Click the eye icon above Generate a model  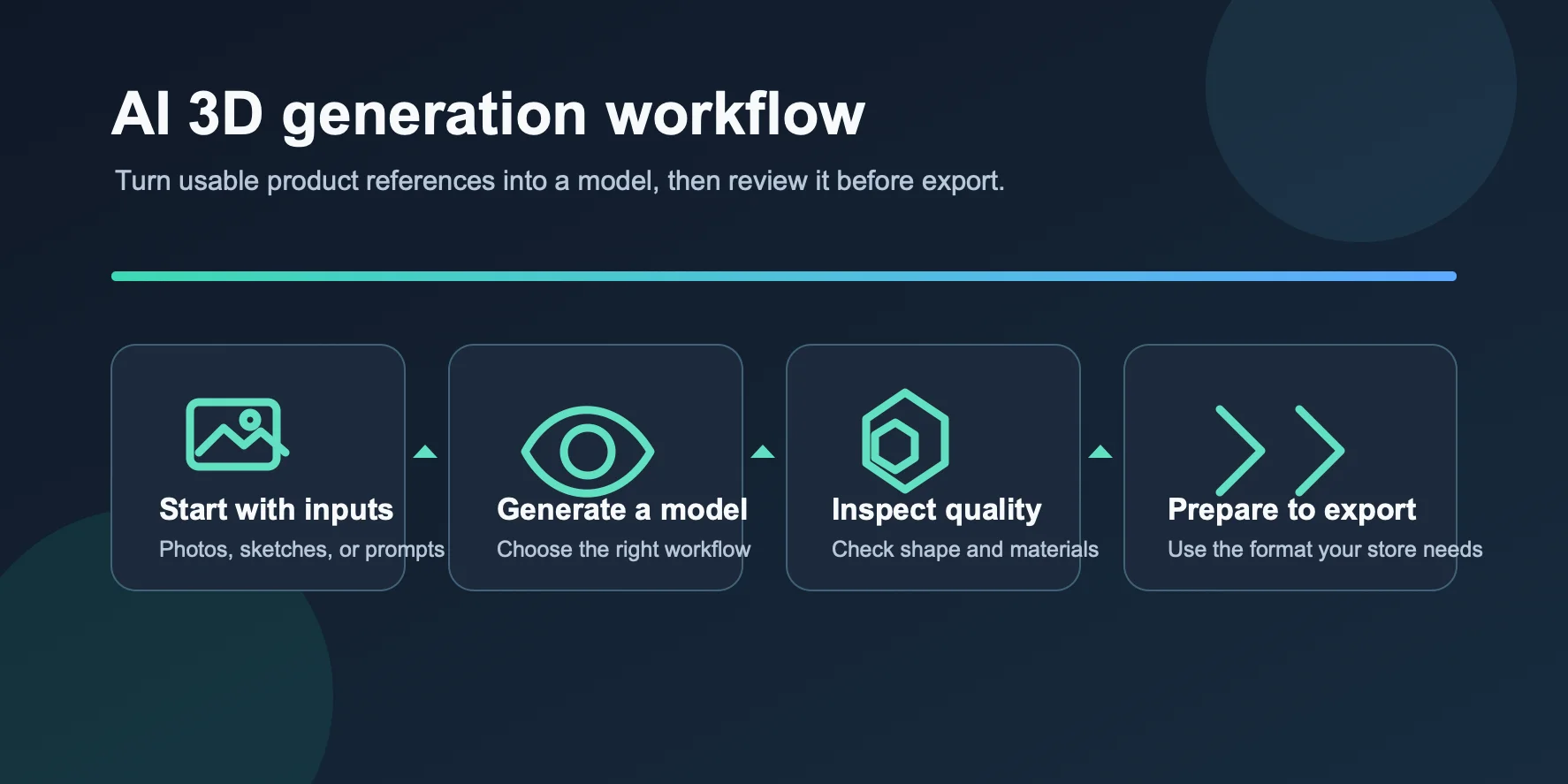pos(588,451)
